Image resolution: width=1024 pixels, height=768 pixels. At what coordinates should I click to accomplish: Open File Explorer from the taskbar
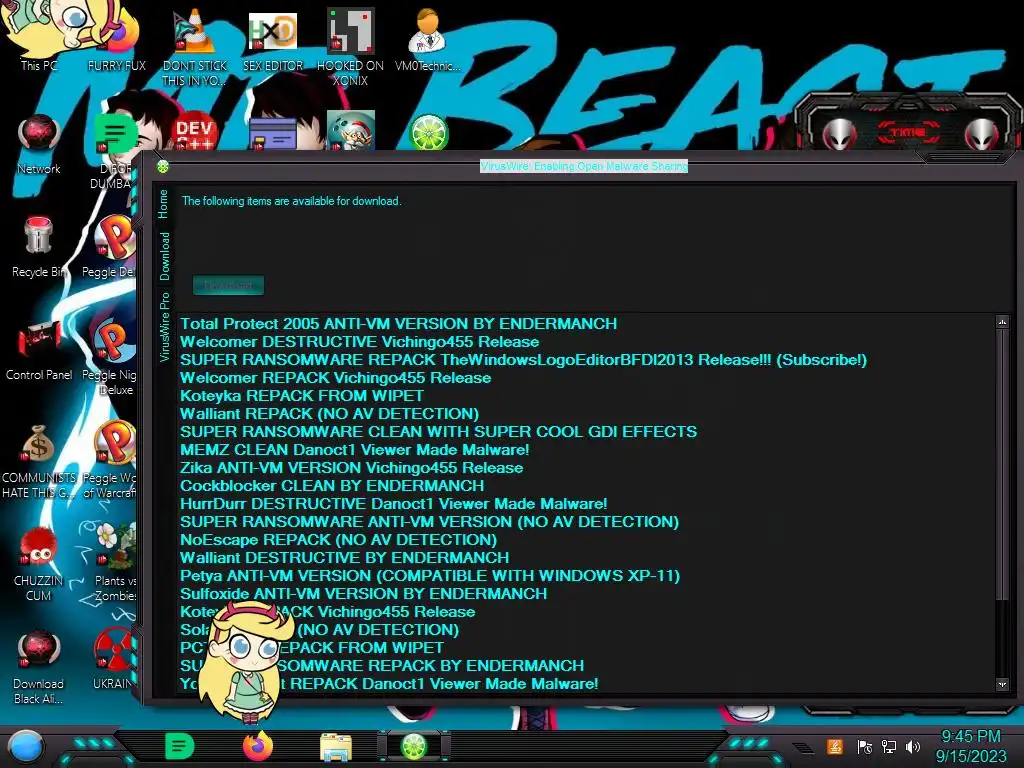[x=336, y=746]
